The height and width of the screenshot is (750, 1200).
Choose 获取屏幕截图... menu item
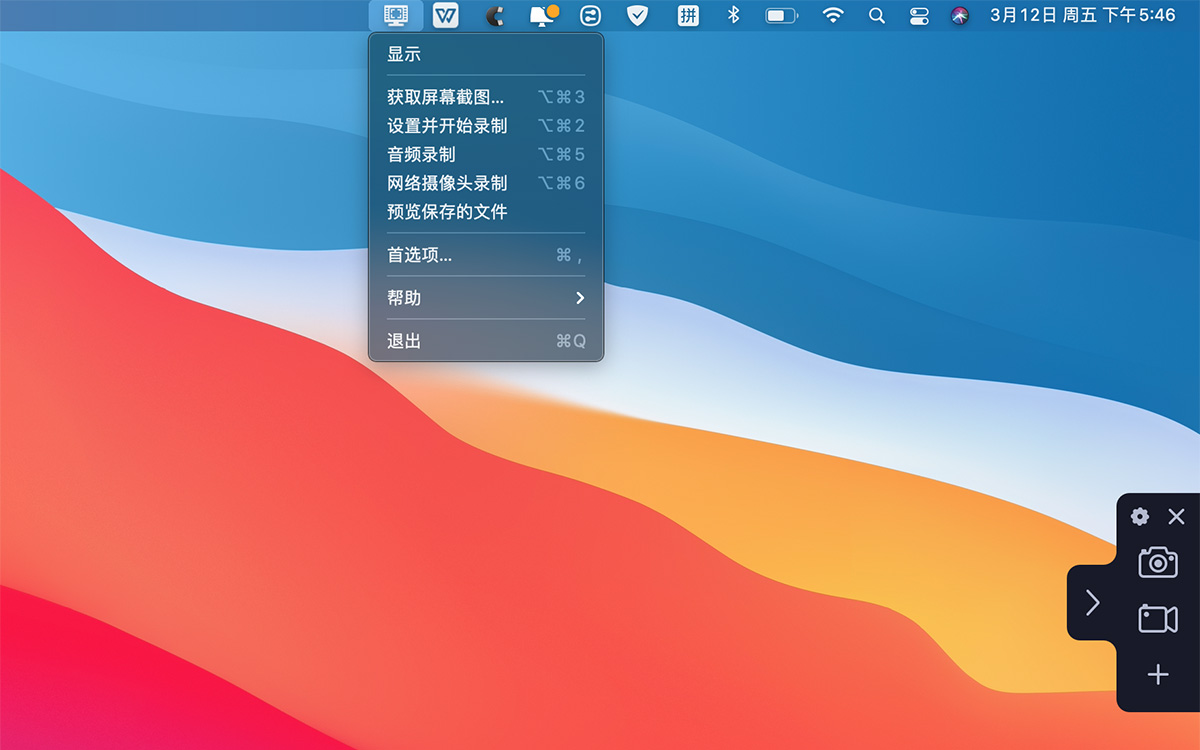486,97
